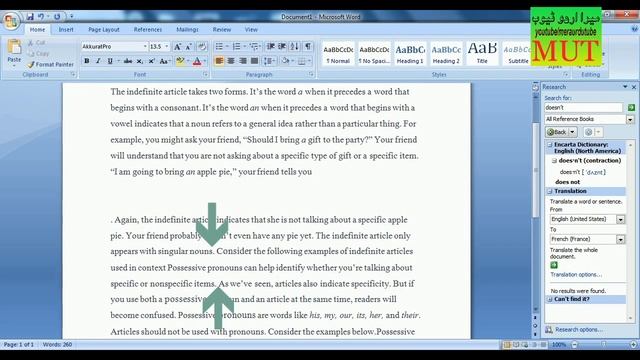The width and height of the screenshot is (640, 360).
Task: Click the Search for field containing doesn't
Action: [x=583, y=107]
